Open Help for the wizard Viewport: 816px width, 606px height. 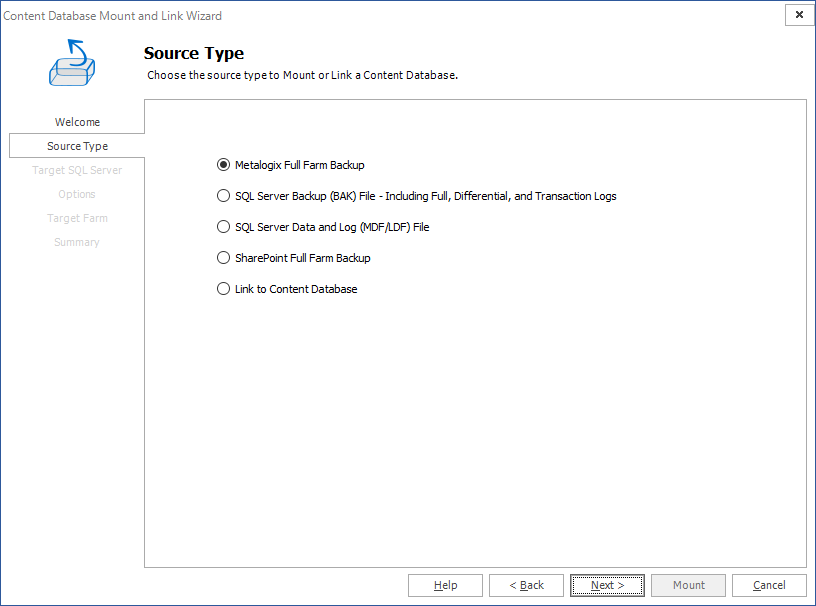[445, 585]
